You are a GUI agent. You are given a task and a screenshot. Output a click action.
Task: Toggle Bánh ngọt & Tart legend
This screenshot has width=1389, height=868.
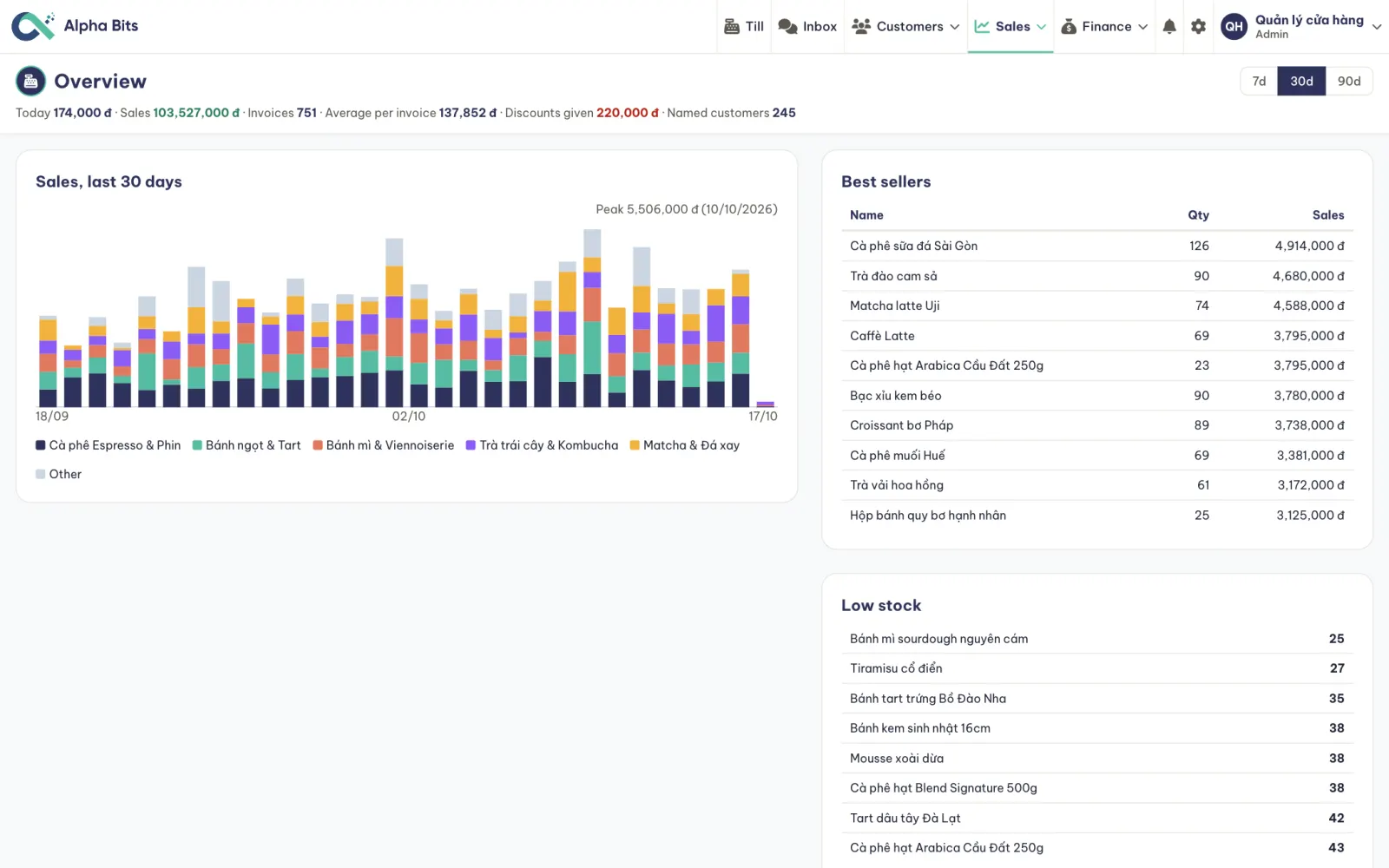tap(247, 445)
